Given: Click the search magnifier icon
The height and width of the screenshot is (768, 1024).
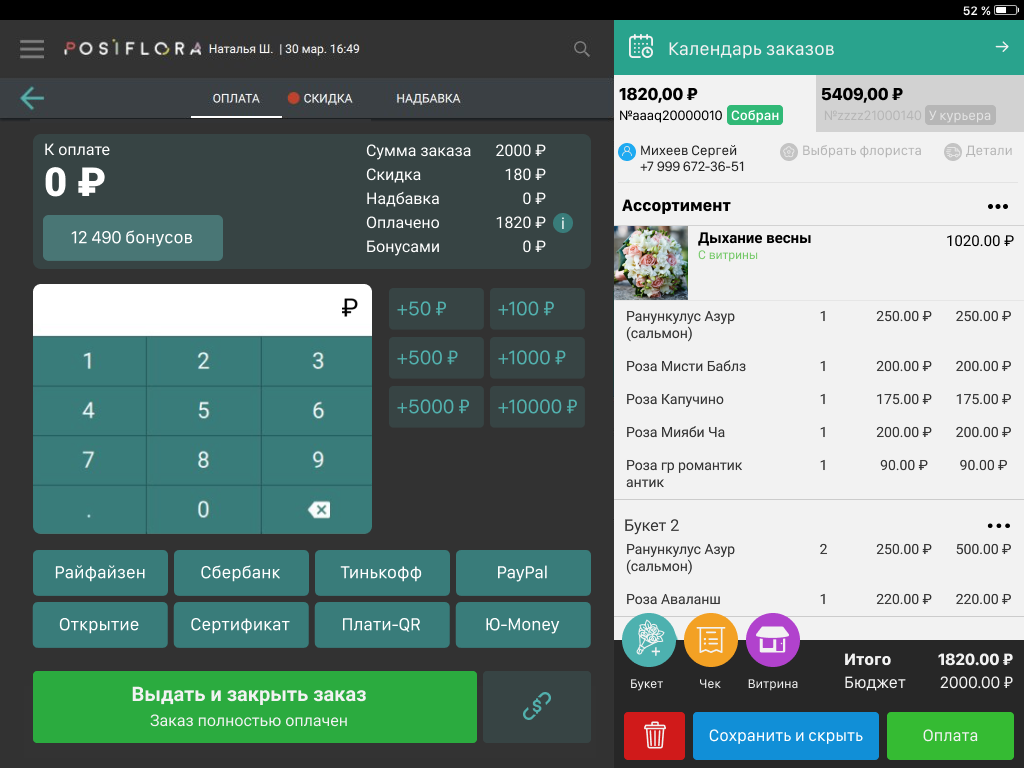Looking at the screenshot, I should tap(581, 49).
